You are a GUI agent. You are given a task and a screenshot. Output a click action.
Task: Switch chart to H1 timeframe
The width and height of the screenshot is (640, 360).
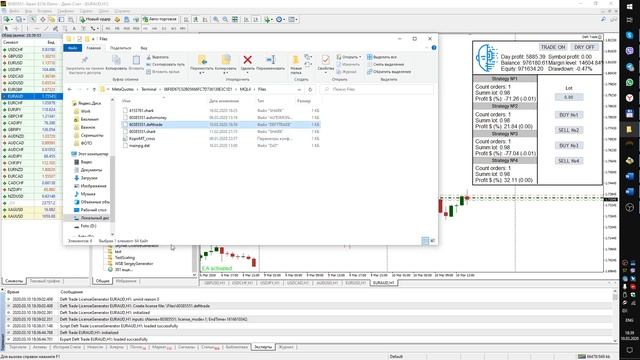click(145, 29)
